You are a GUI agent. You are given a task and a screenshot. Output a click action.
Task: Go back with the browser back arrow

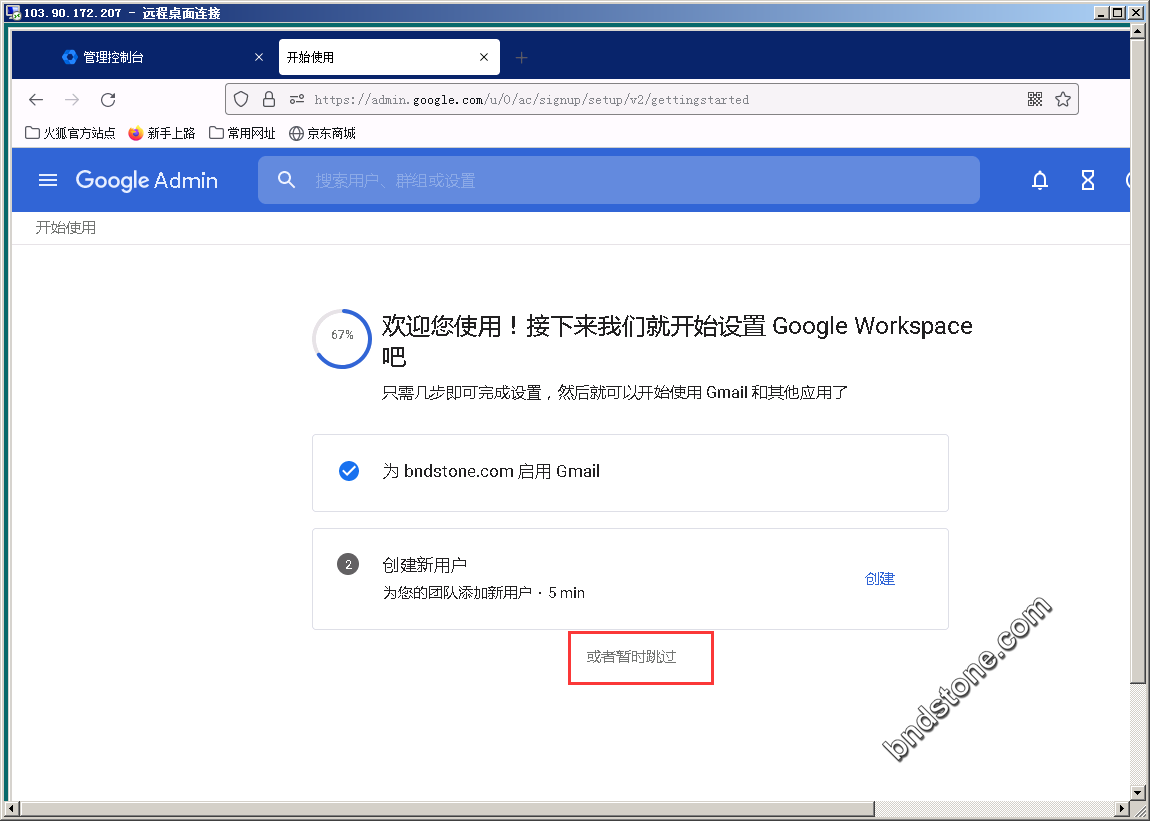click(36, 100)
